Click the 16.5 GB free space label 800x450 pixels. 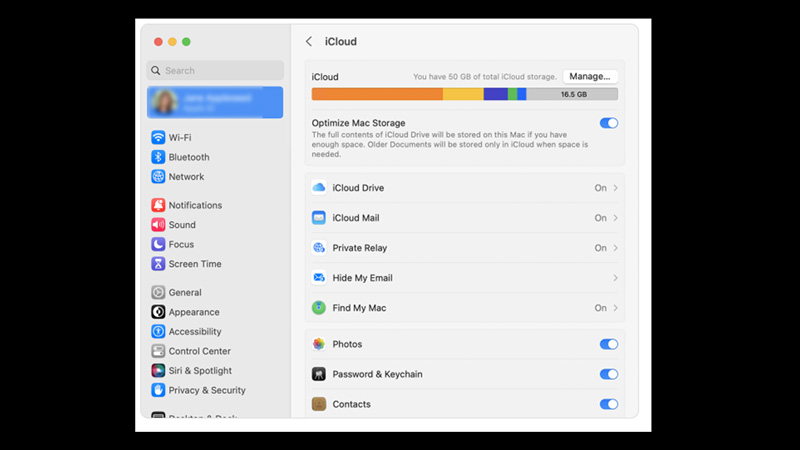(x=573, y=94)
